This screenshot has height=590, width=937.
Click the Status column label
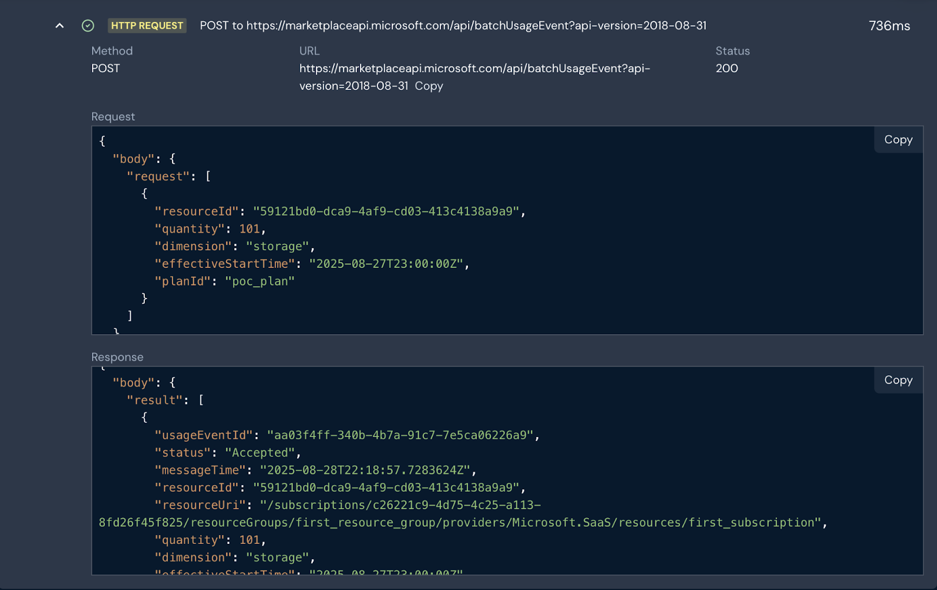(733, 51)
